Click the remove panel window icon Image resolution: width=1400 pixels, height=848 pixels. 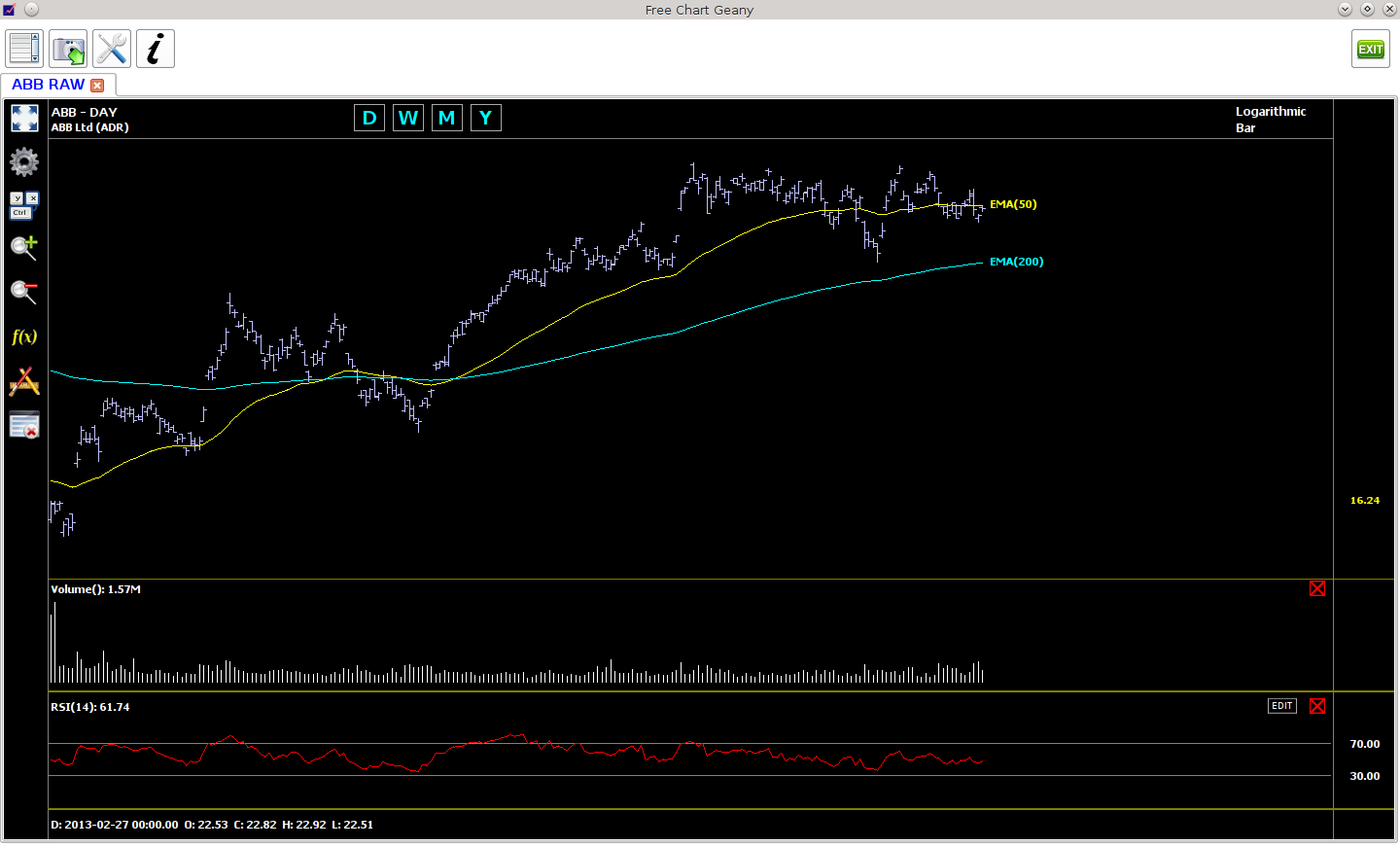click(24, 426)
